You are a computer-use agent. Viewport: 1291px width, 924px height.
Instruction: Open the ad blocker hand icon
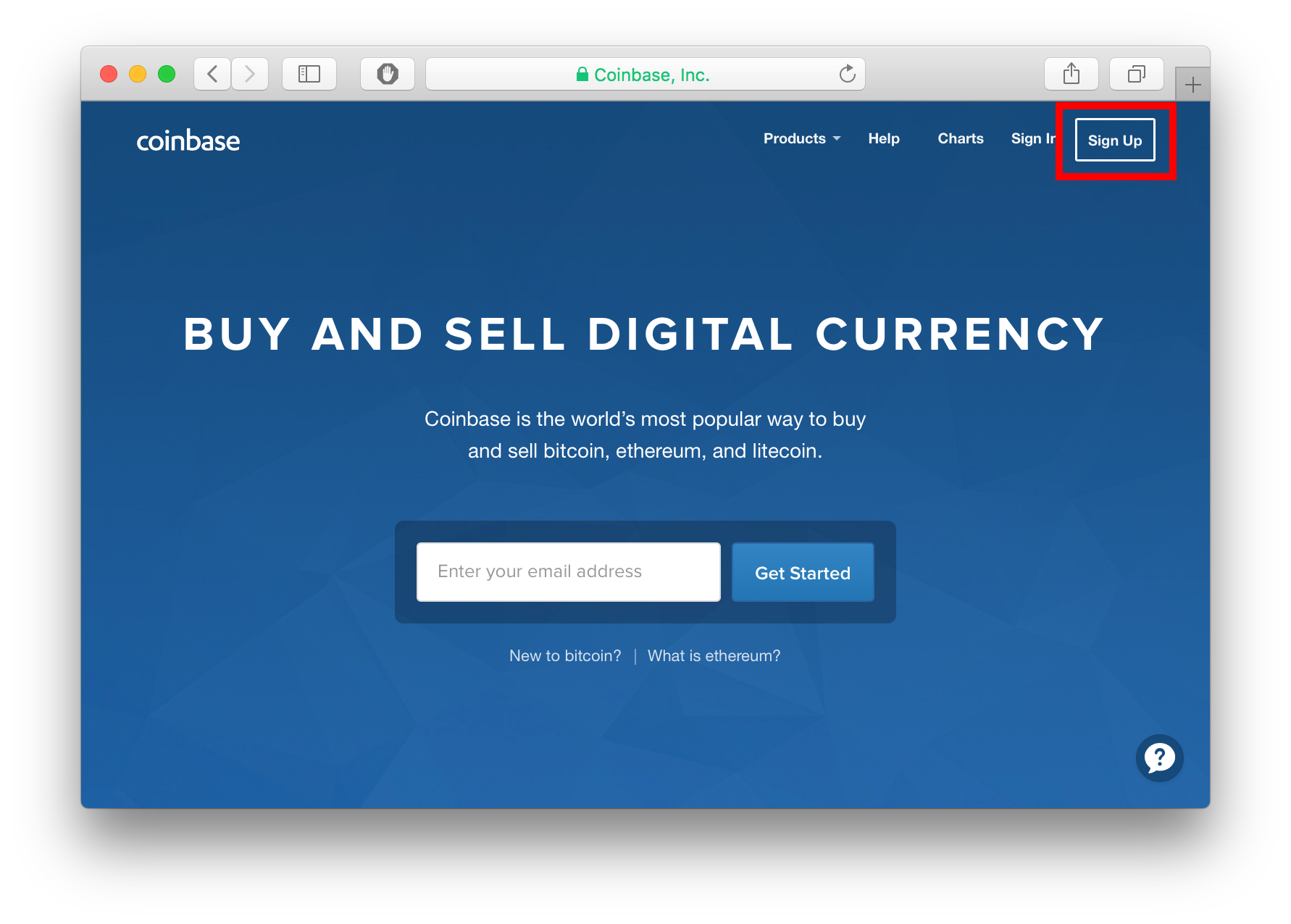click(388, 74)
